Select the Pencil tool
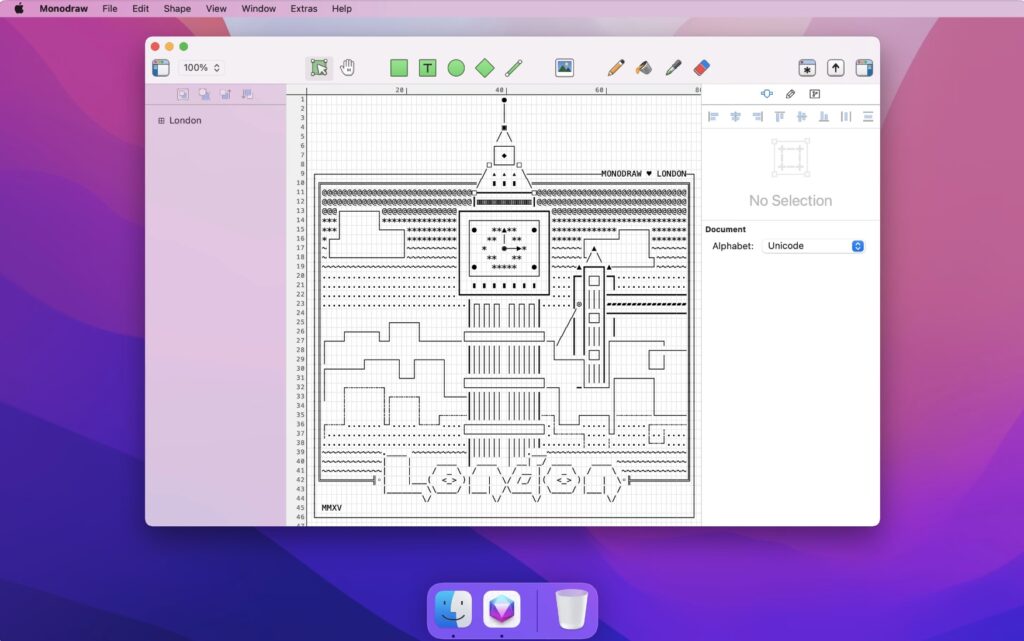The image size is (1024, 641). click(613, 68)
